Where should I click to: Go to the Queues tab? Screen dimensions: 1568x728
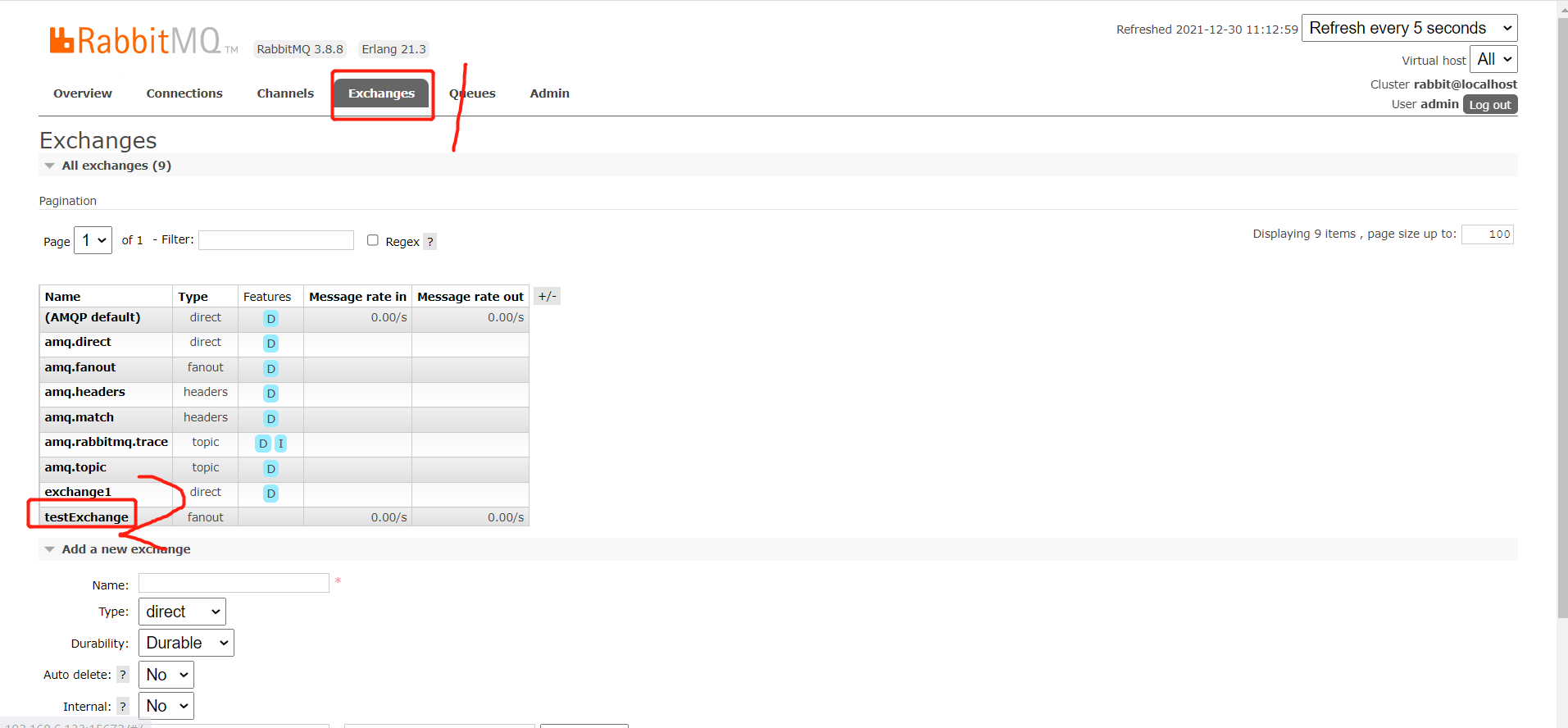pyautogui.click(x=472, y=93)
